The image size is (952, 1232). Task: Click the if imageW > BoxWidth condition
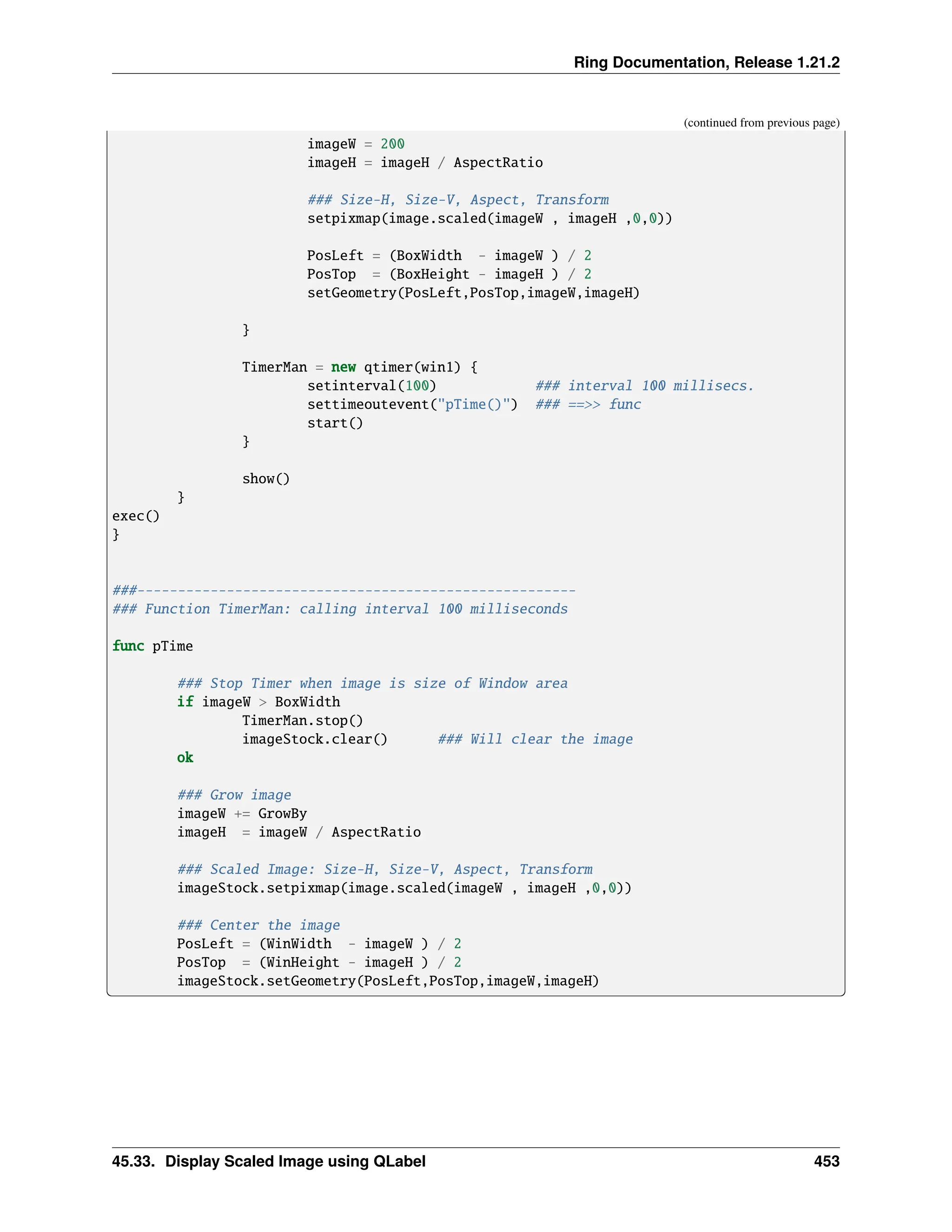[258, 702]
